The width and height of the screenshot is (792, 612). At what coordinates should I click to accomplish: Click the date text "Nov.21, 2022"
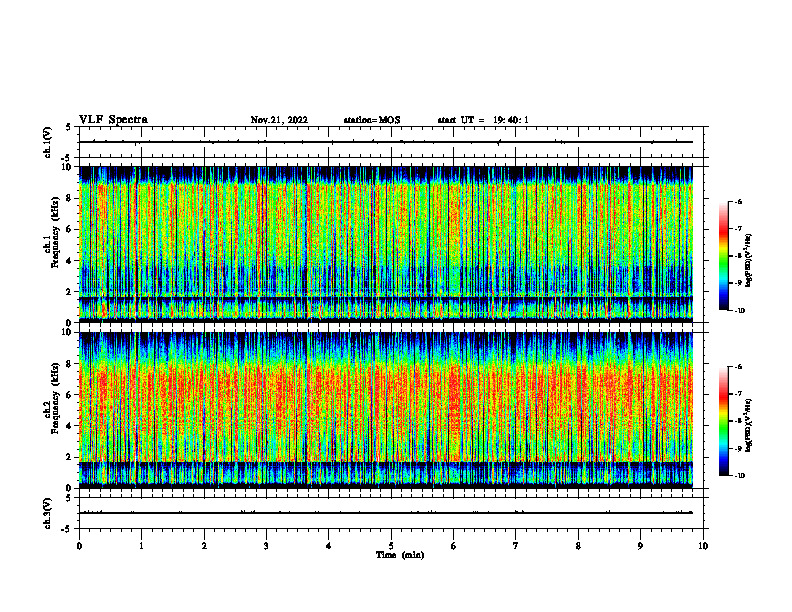[x=279, y=120]
